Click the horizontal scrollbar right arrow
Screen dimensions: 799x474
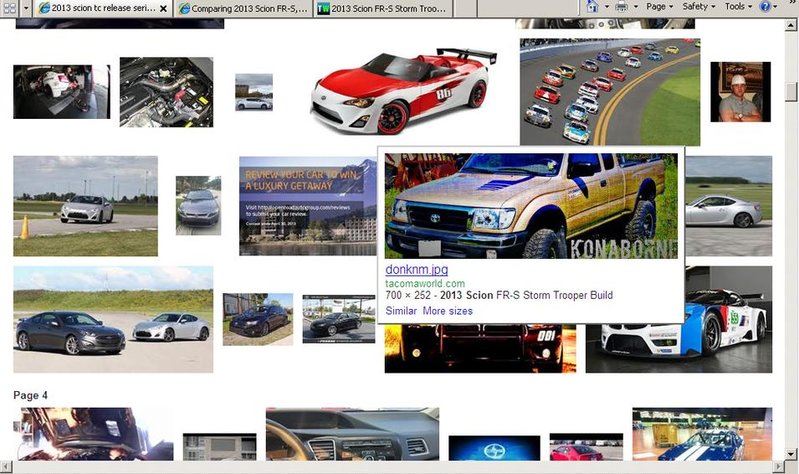(779, 466)
